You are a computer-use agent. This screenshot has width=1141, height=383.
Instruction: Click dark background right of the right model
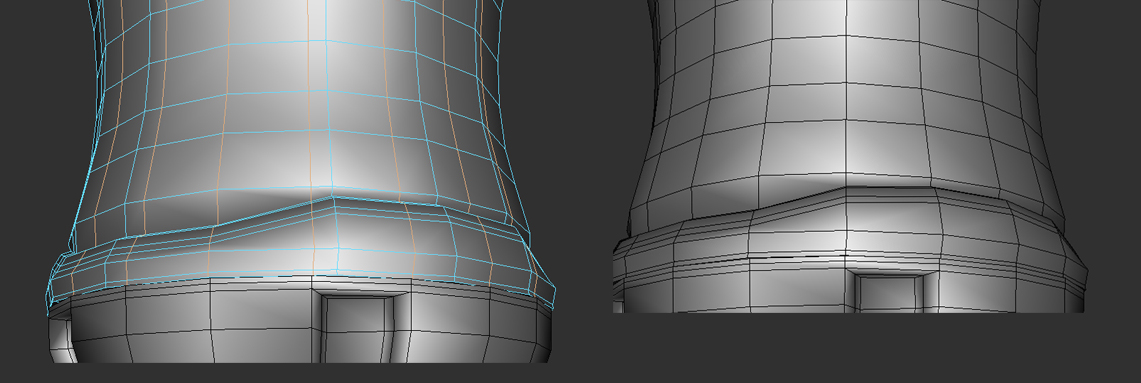click(1106, 146)
